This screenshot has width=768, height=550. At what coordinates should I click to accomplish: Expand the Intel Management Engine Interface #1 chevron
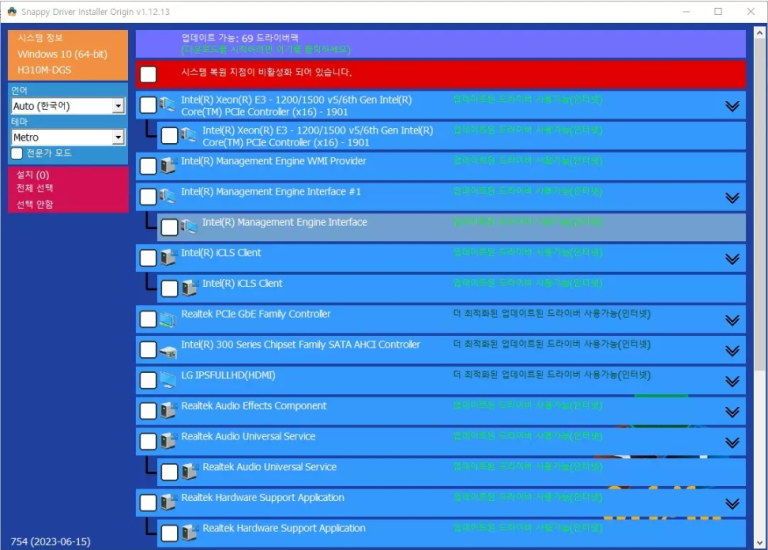732,197
